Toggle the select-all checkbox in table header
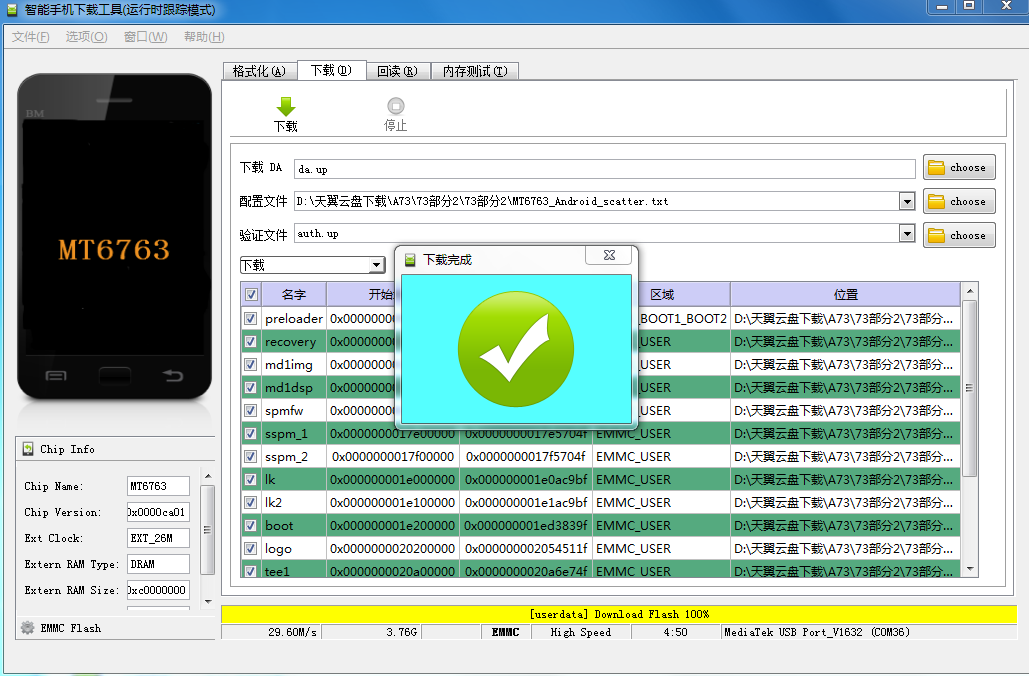The image size is (1029, 676). [x=251, y=295]
